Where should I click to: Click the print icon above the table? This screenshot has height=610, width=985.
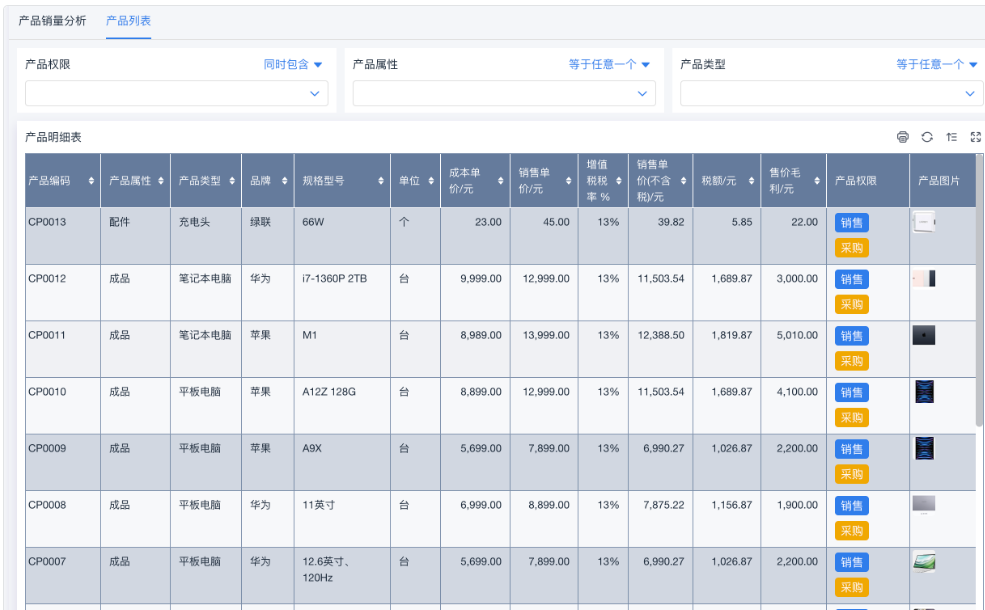coord(903,137)
